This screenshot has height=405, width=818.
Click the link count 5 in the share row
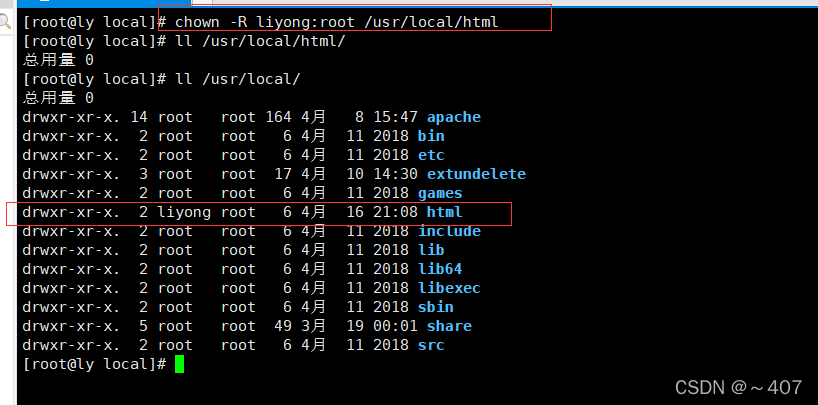coord(144,326)
